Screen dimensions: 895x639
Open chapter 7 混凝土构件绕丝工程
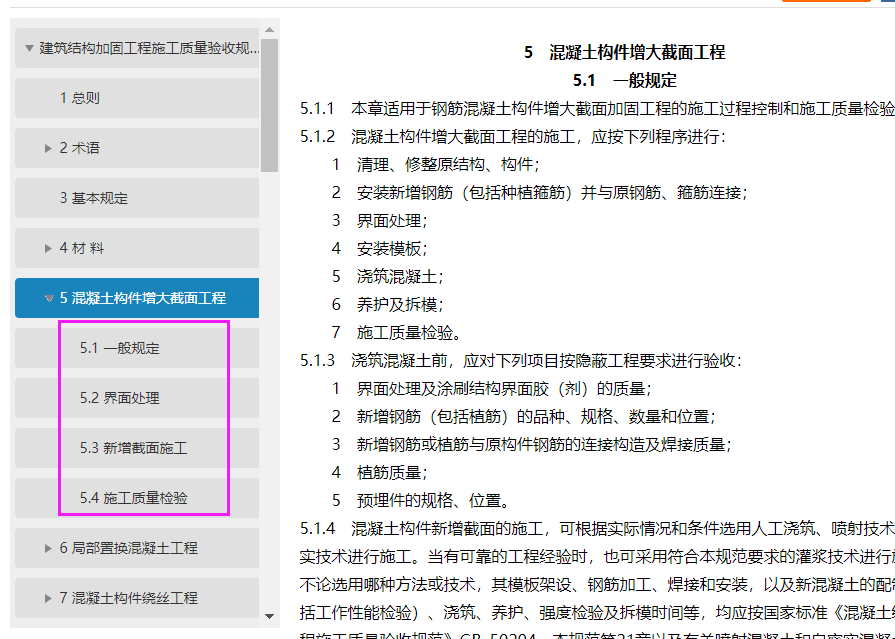[129, 598]
